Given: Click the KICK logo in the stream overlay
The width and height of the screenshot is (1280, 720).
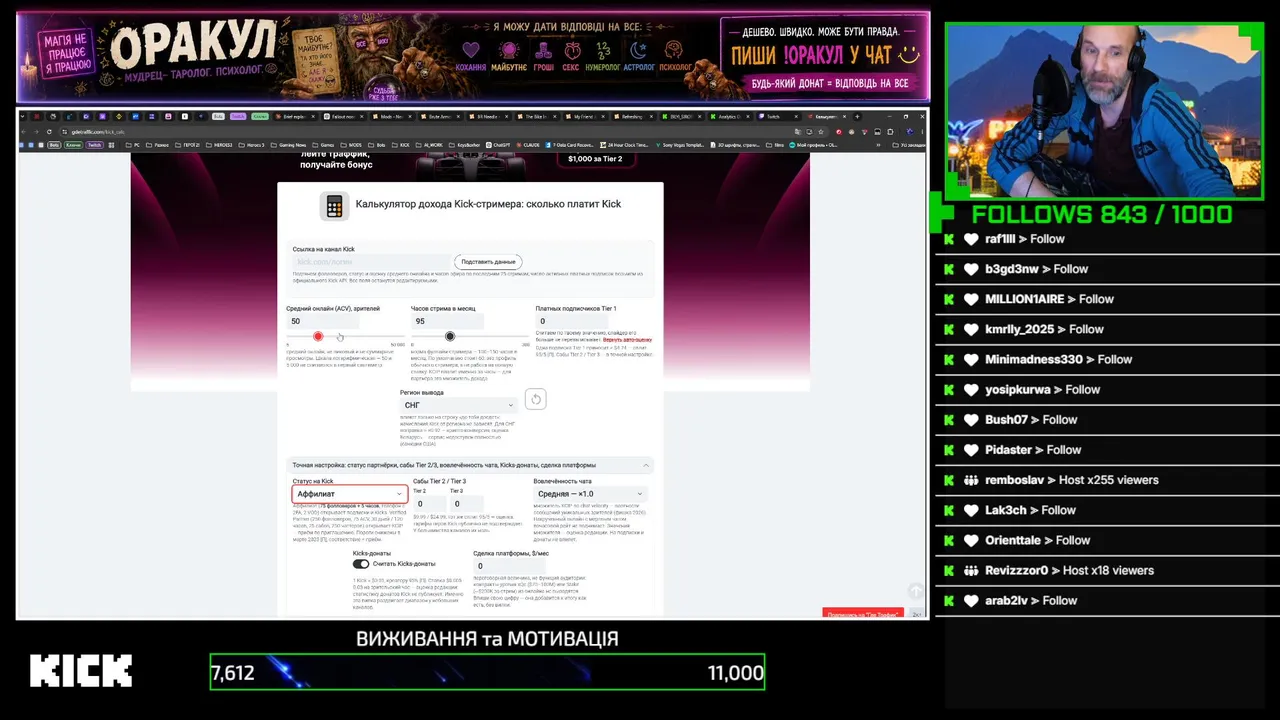Looking at the screenshot, I should click(x=80, y=671).
